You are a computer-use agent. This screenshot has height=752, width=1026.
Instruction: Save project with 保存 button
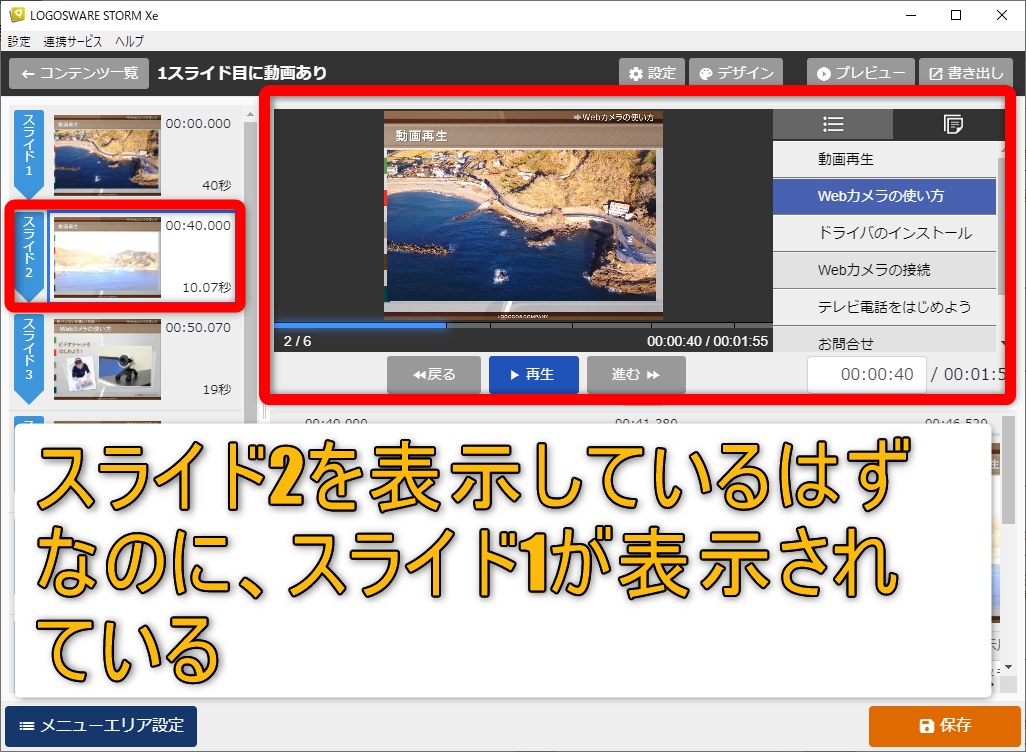(944, 726)
